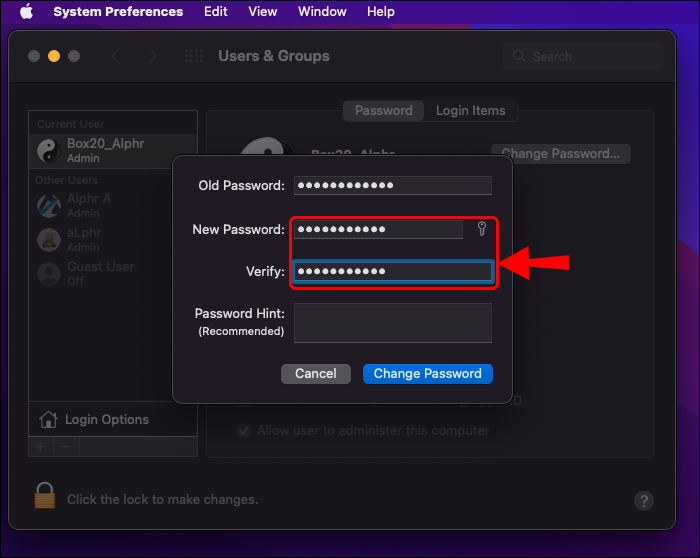Open the Window menu
Screen dimensions: 700x558
click(322, 12)
